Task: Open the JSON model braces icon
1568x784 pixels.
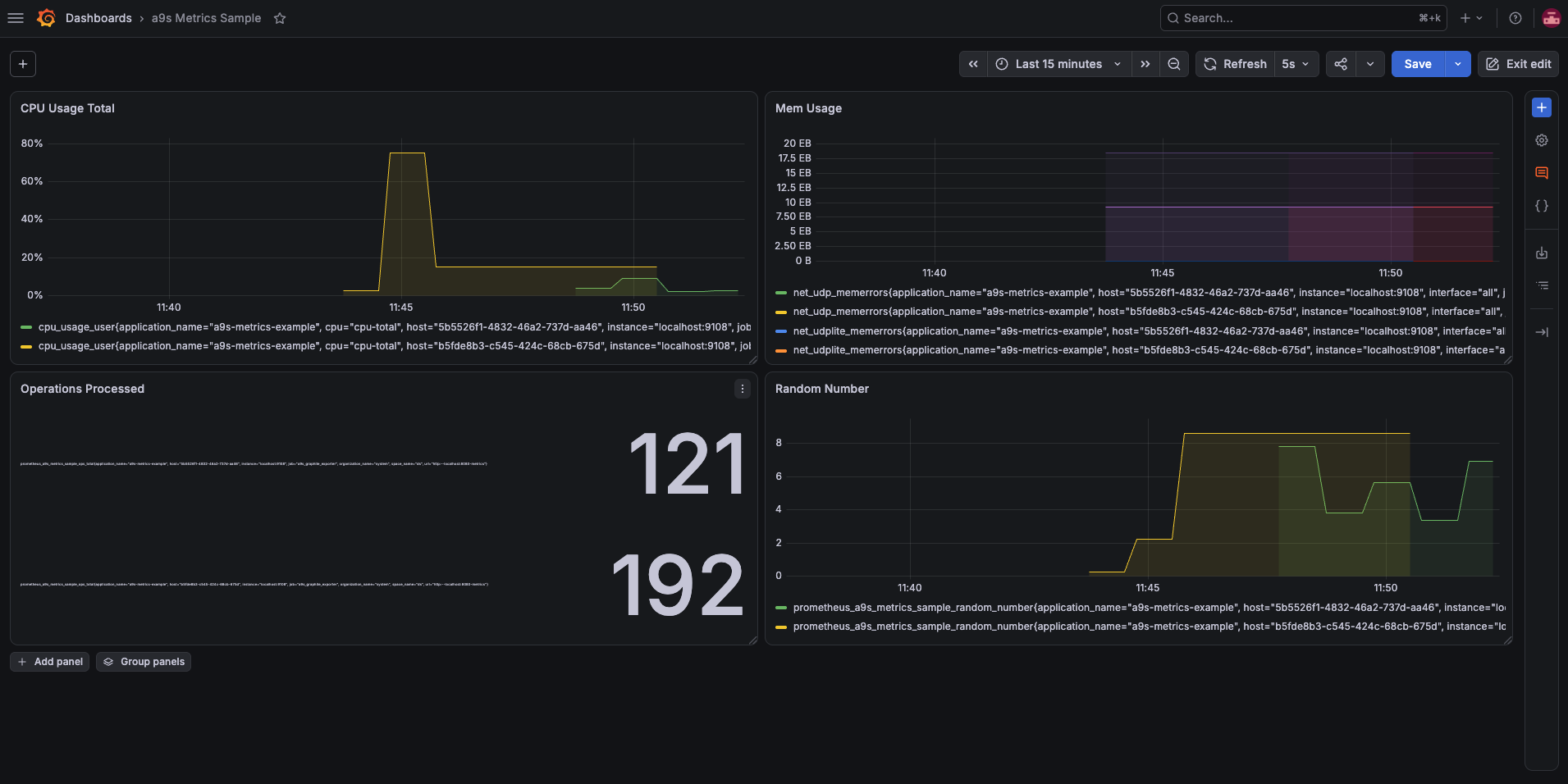Action: pos(1542,206)
